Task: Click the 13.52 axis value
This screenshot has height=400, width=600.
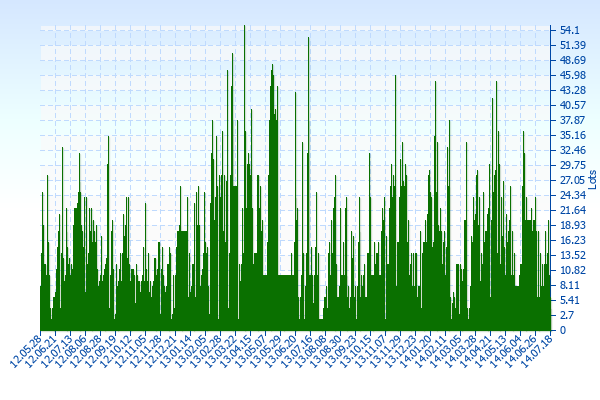Action: 573,255
